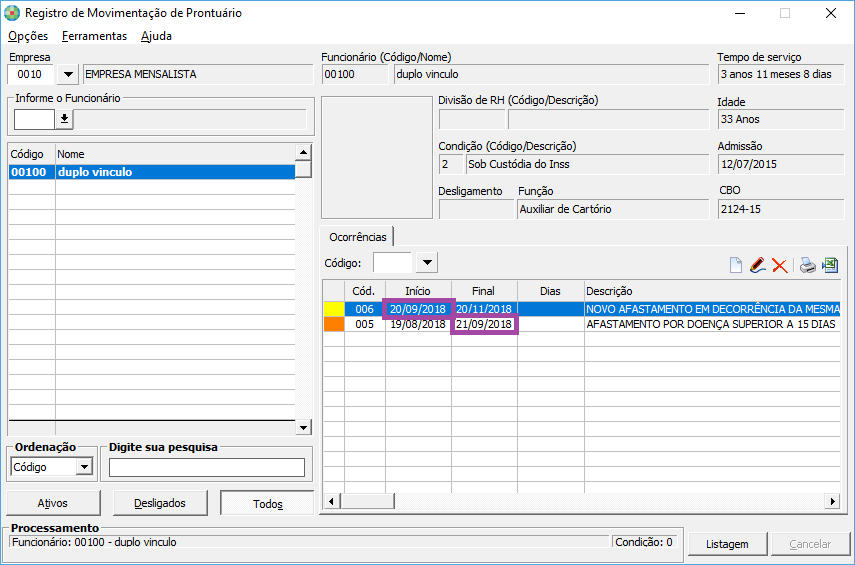
Task: Click the Final column header
Action: [x=484, y=291]
